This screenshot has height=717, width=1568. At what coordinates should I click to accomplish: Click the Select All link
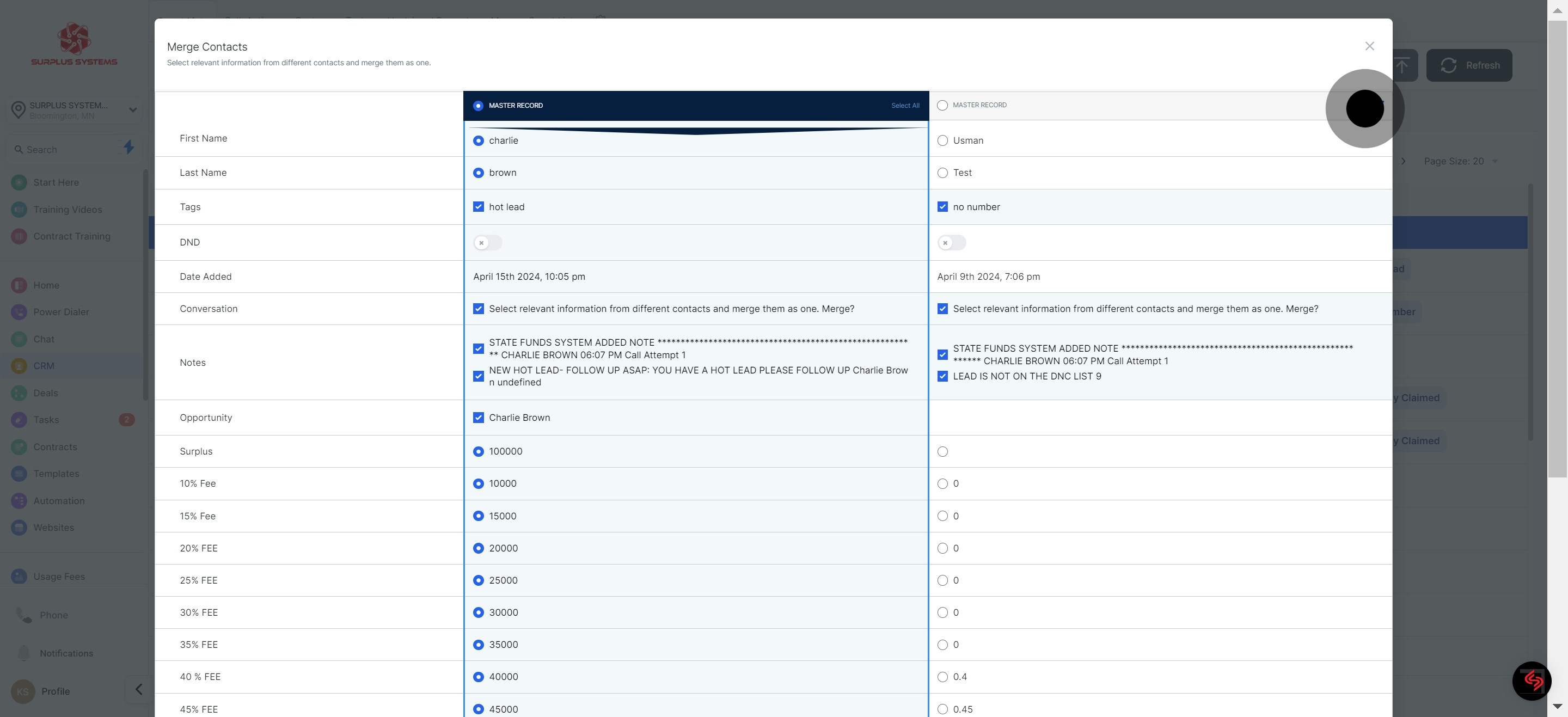click(905, 106)
